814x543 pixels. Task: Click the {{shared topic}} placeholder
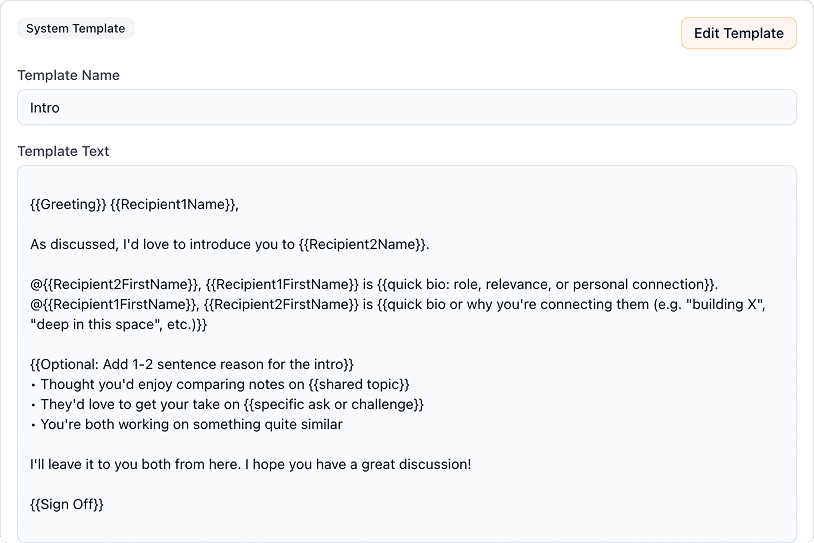click(351, 384)
